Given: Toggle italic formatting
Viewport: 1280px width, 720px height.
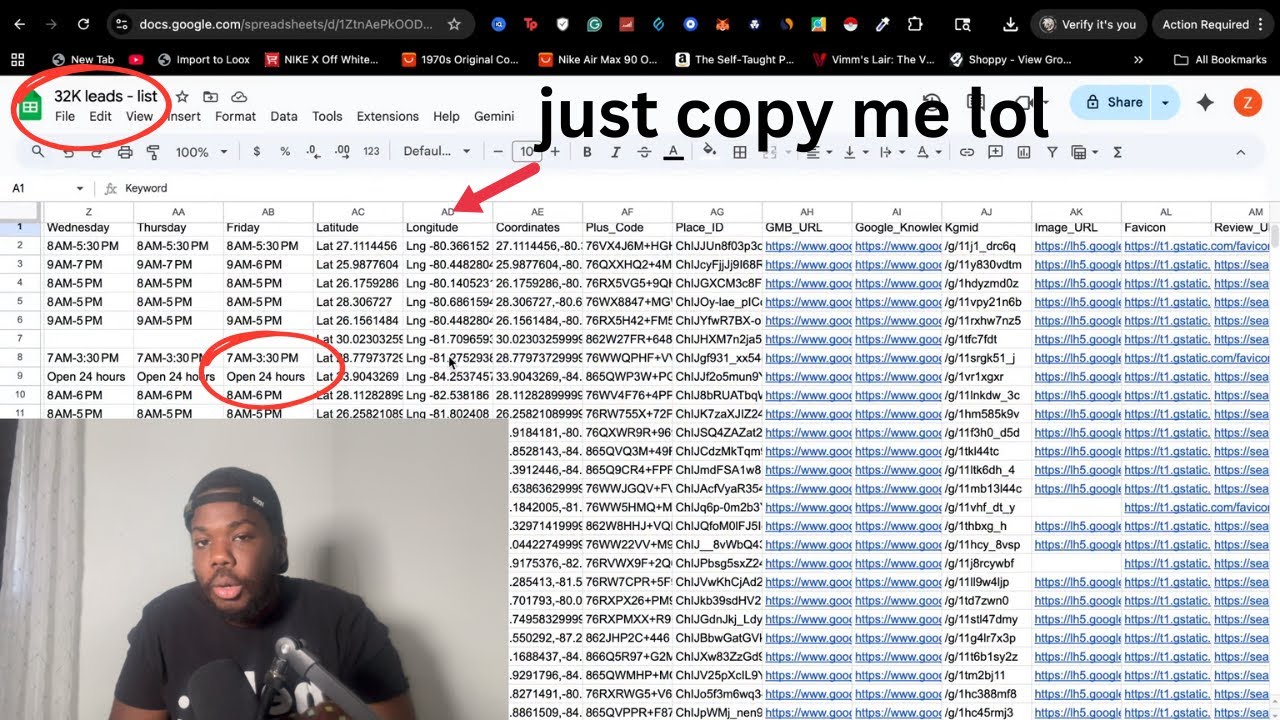Looking at the screenshot, I should [615, 152].
